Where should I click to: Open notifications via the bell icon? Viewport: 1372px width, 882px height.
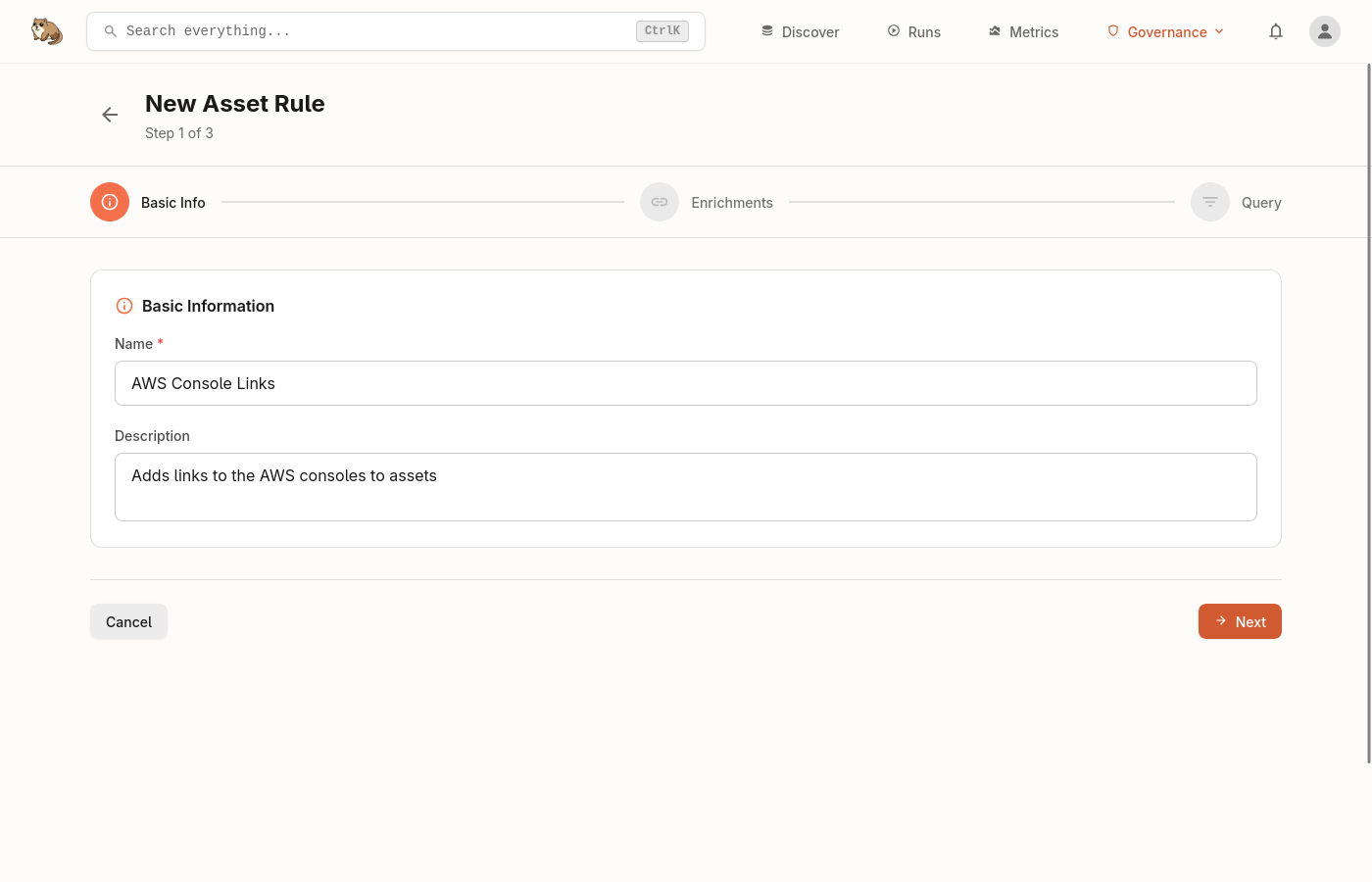(1275, 31)
